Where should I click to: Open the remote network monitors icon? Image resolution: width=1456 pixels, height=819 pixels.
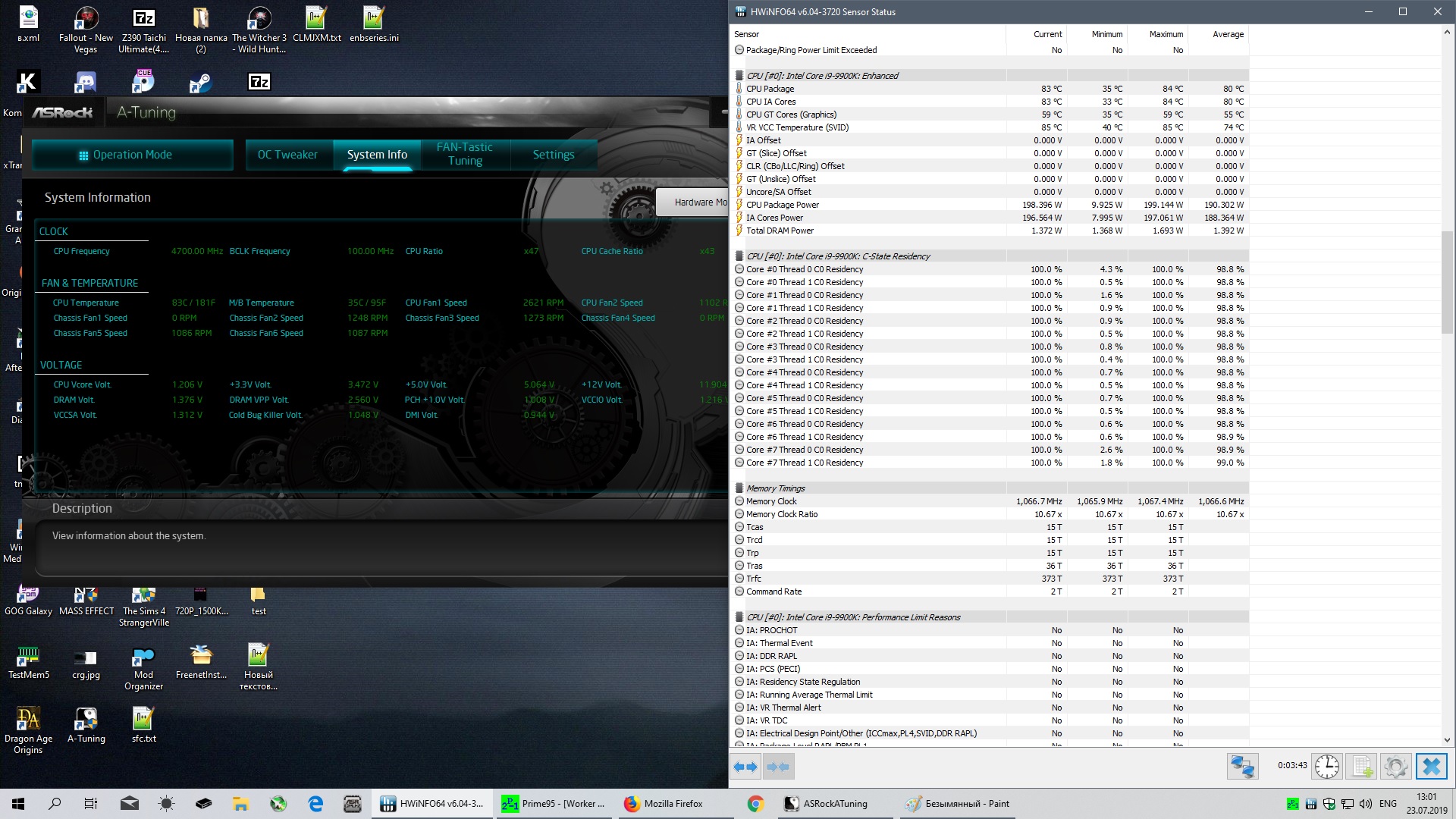click(1242, 766)
